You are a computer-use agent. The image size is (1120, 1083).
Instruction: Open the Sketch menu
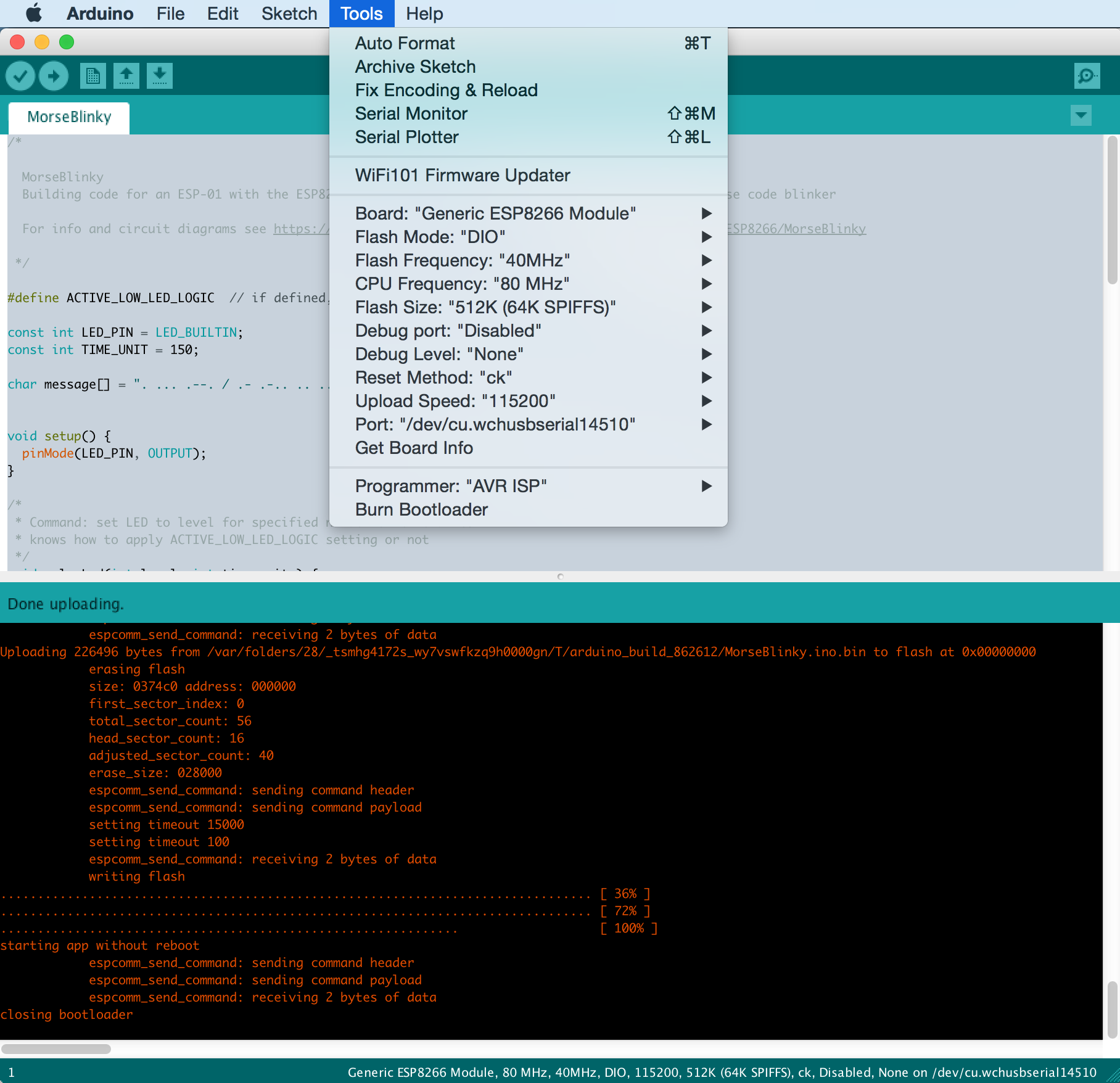click(289, 14)
